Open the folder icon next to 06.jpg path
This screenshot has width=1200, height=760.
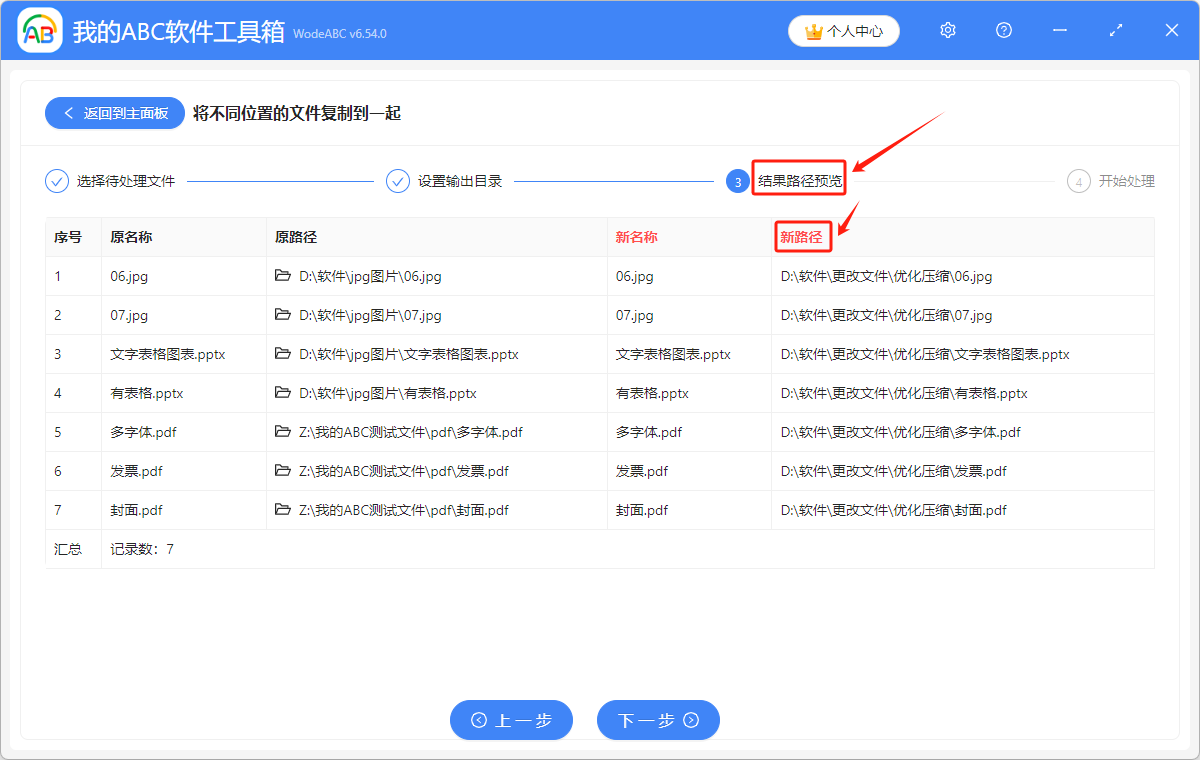tap(283, 276)
